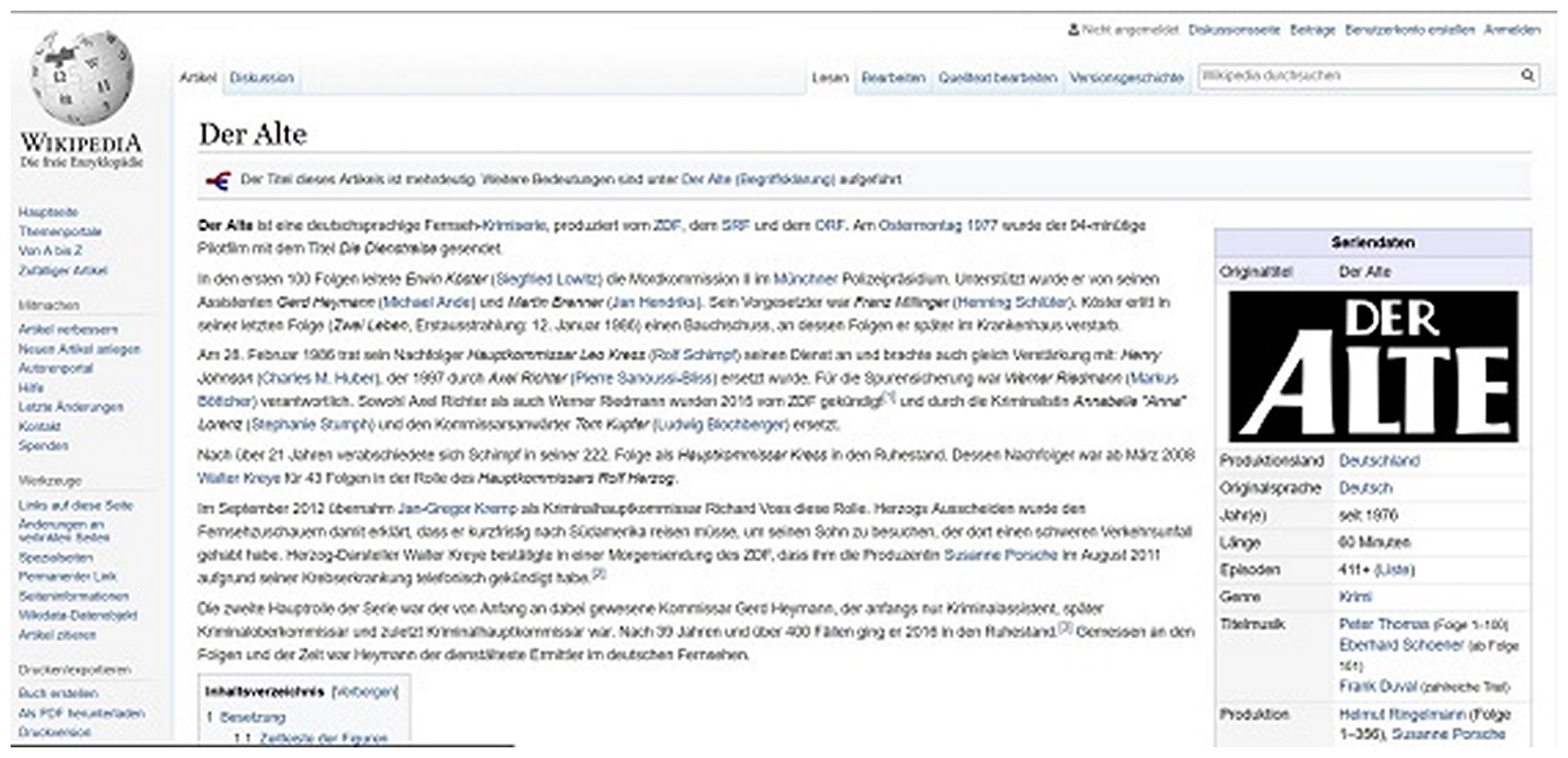Open Themenportale in sidebar
This screenshot has height=758, width=1568.
(x=60, y=231)
